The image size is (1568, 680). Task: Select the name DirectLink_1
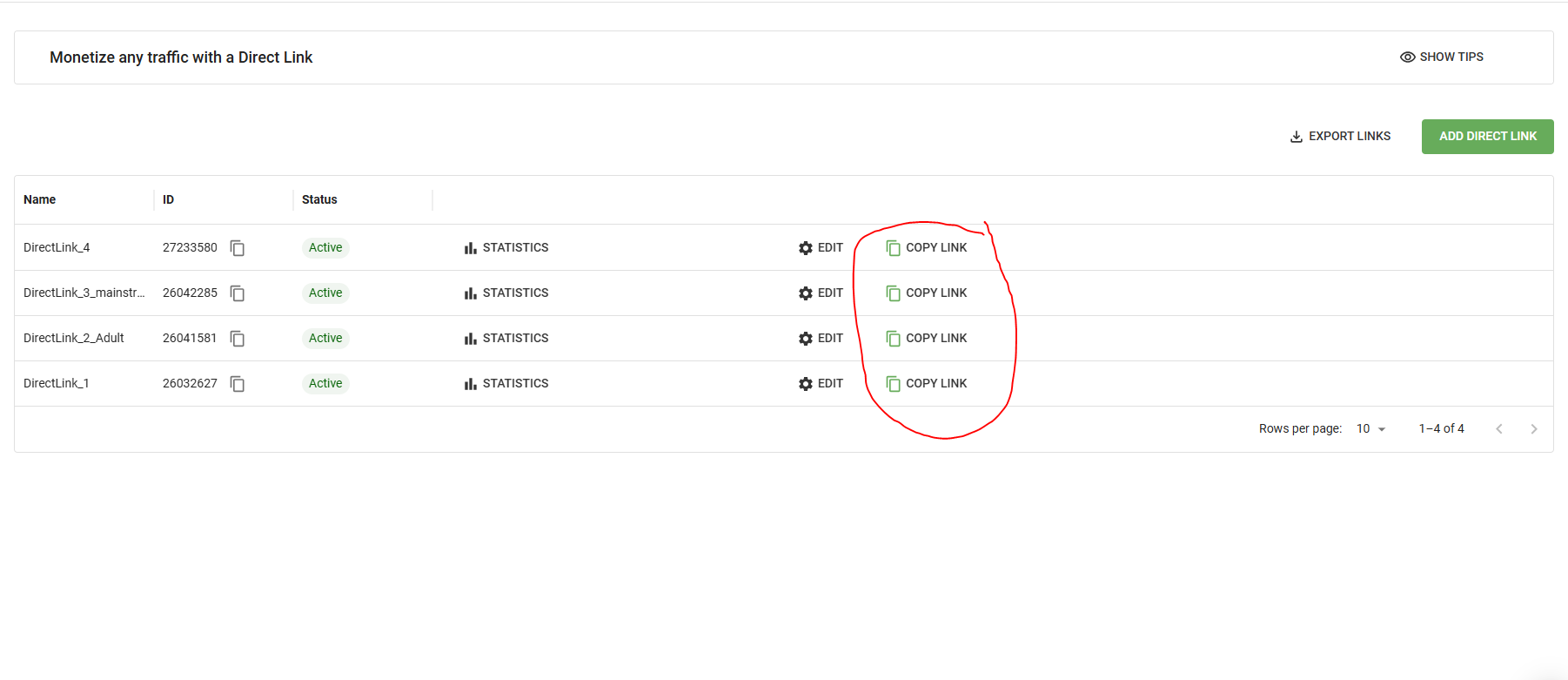(x=57, y=384)
